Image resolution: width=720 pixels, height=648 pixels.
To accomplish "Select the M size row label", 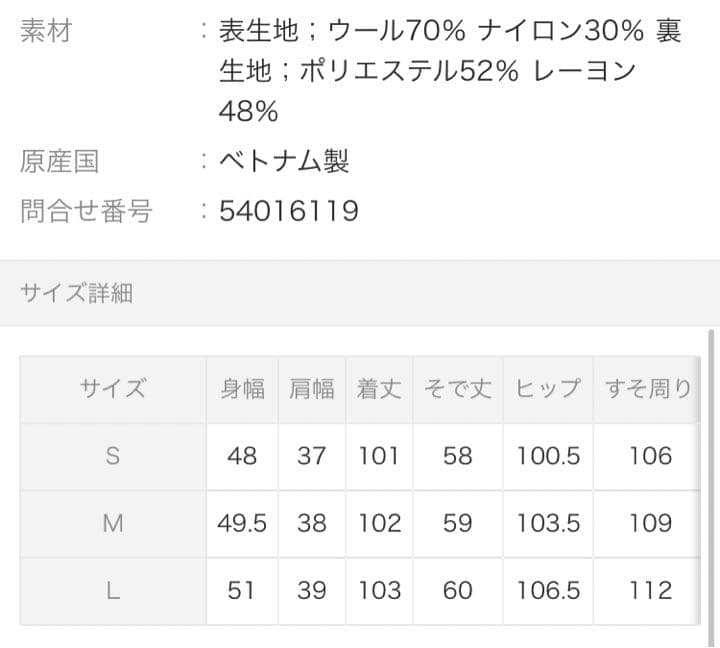I will (x=113, y=523).
